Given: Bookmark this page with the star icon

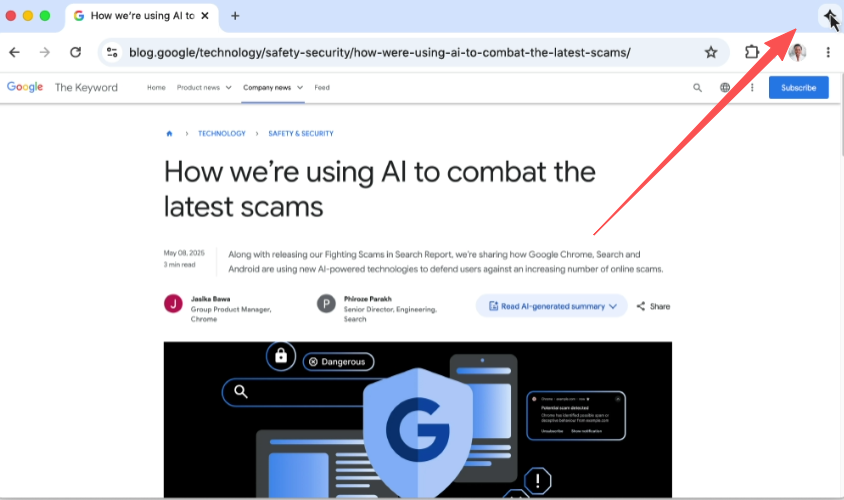Looking at the screenshot, I should (711, 52).
